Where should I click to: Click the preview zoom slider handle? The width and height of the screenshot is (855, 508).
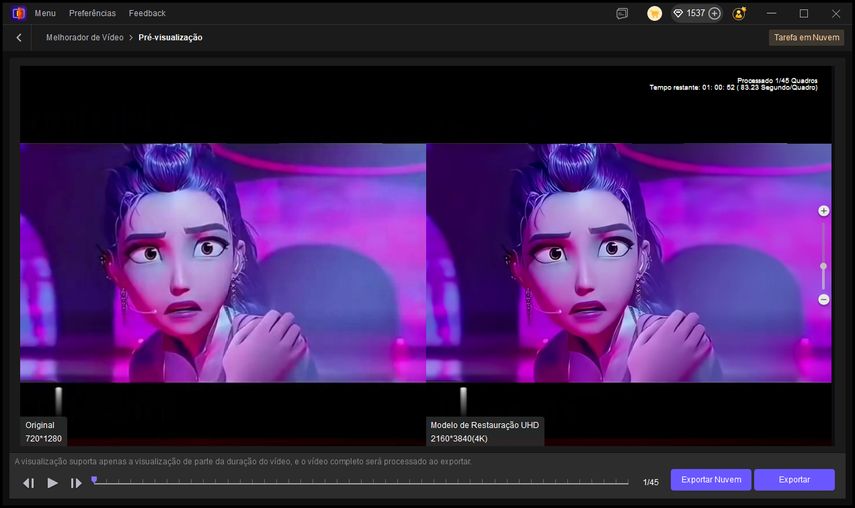[x=823, y=266]
